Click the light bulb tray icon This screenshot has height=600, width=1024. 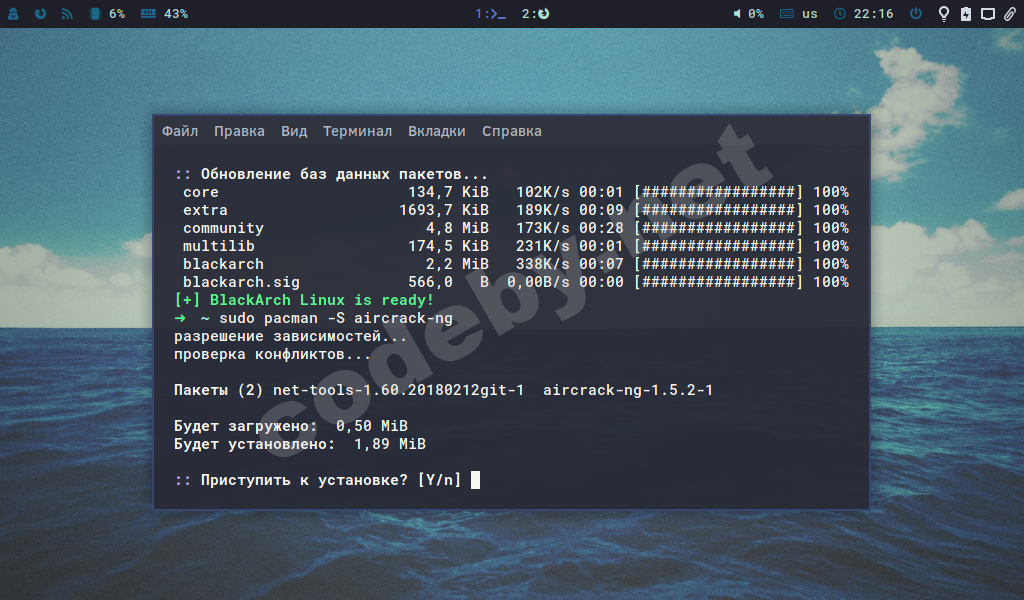pyautogui.click(x=944, y=14)
